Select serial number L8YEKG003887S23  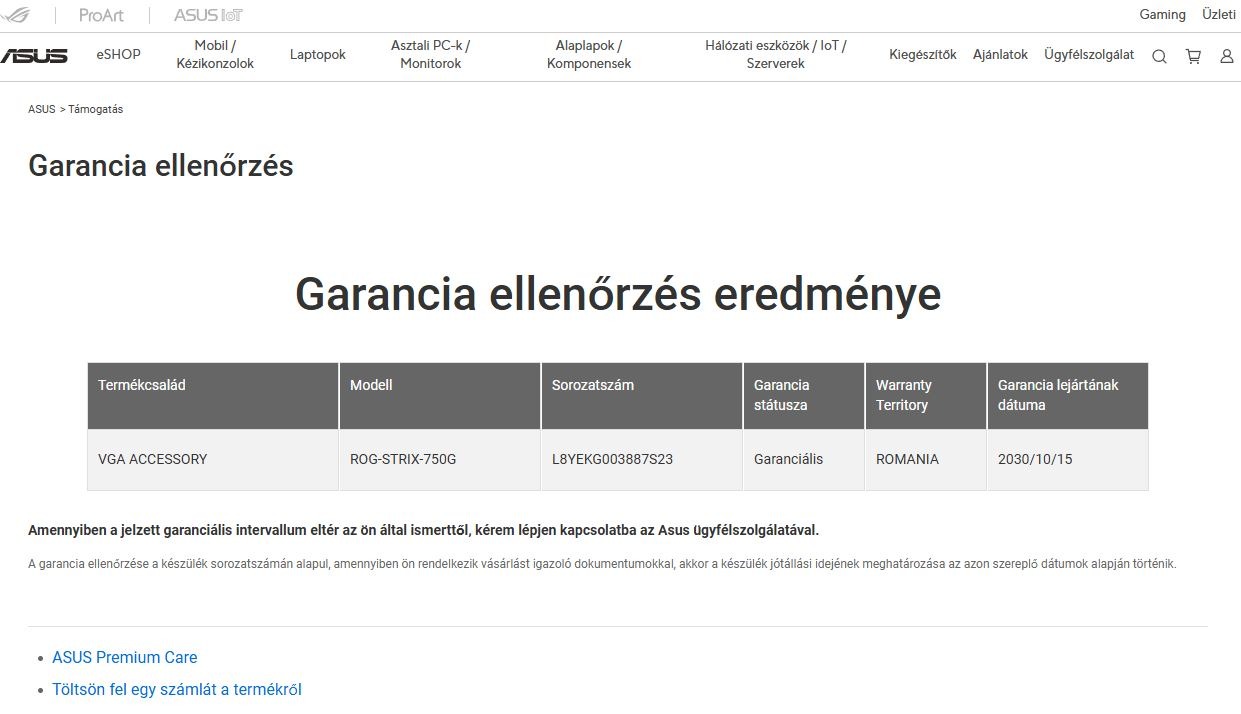click(x=642, y=460)
